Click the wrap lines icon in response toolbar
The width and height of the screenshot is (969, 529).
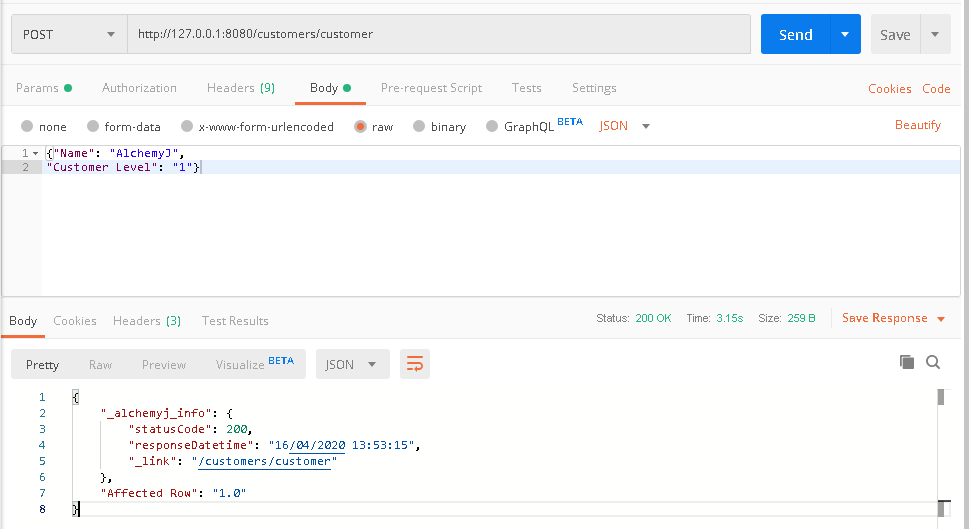pos(415,364)
